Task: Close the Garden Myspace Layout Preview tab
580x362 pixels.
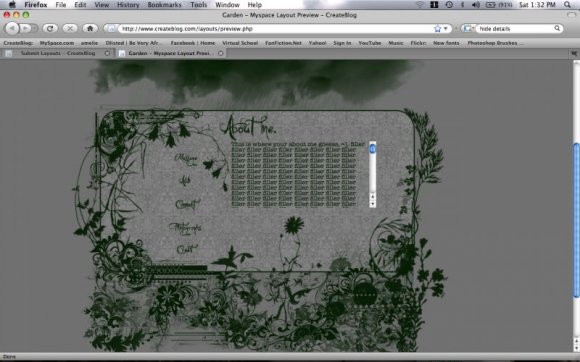Action: click(x=220, y=53)
